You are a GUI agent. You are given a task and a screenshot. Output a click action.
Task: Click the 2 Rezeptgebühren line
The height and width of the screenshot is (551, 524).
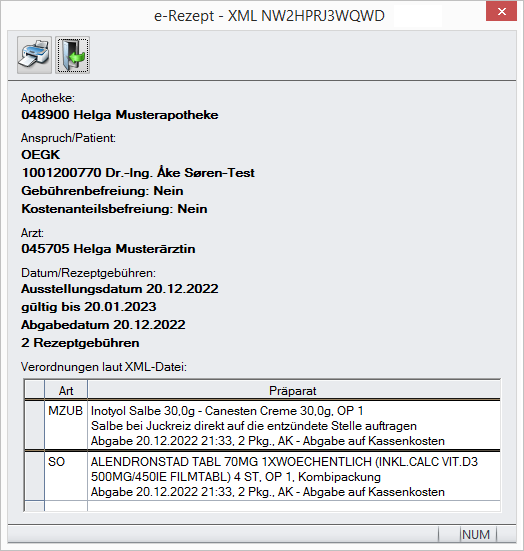pos(80,343)
